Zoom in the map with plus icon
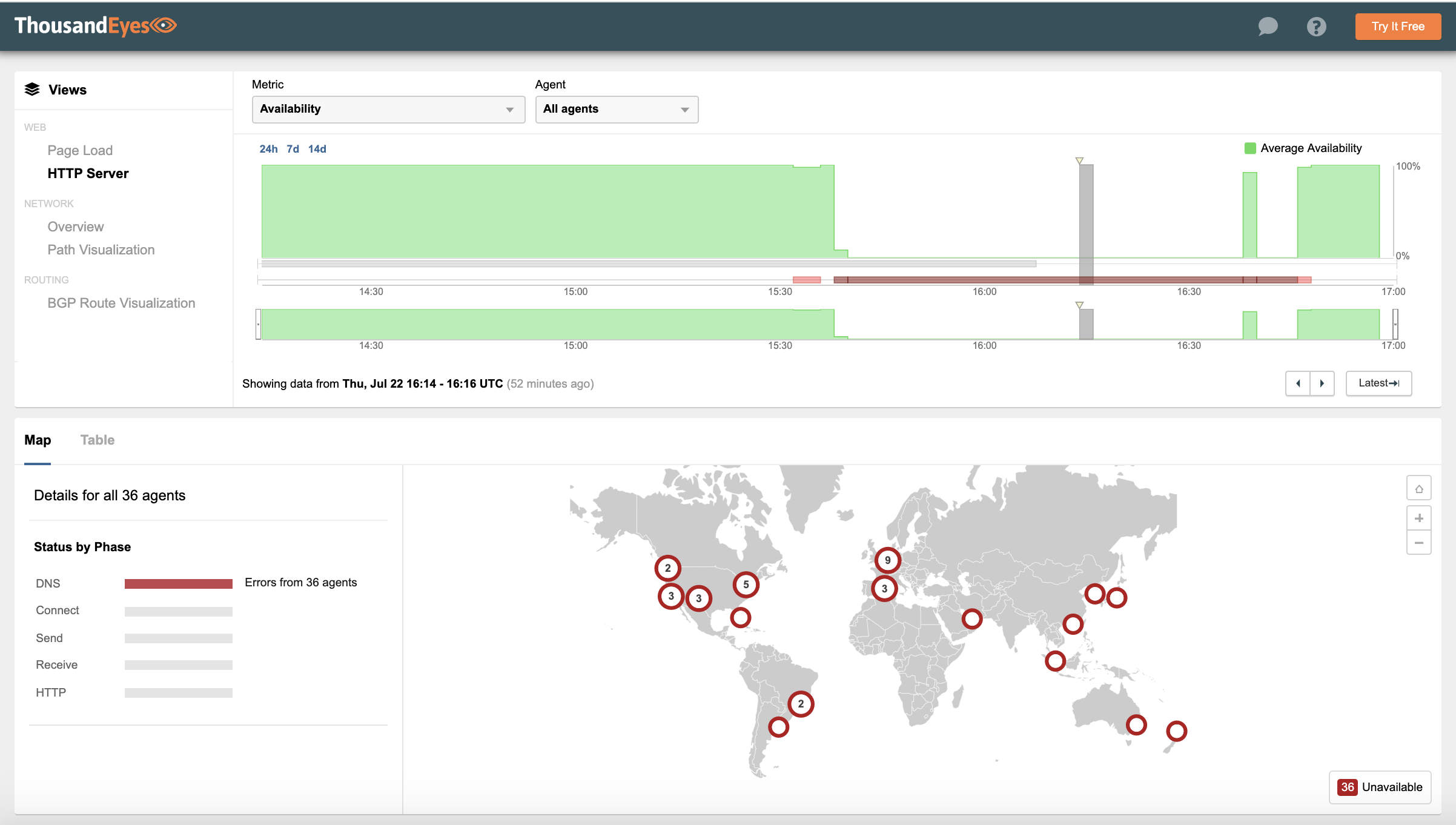The image size is (1456, 825). coord(1418,519)
